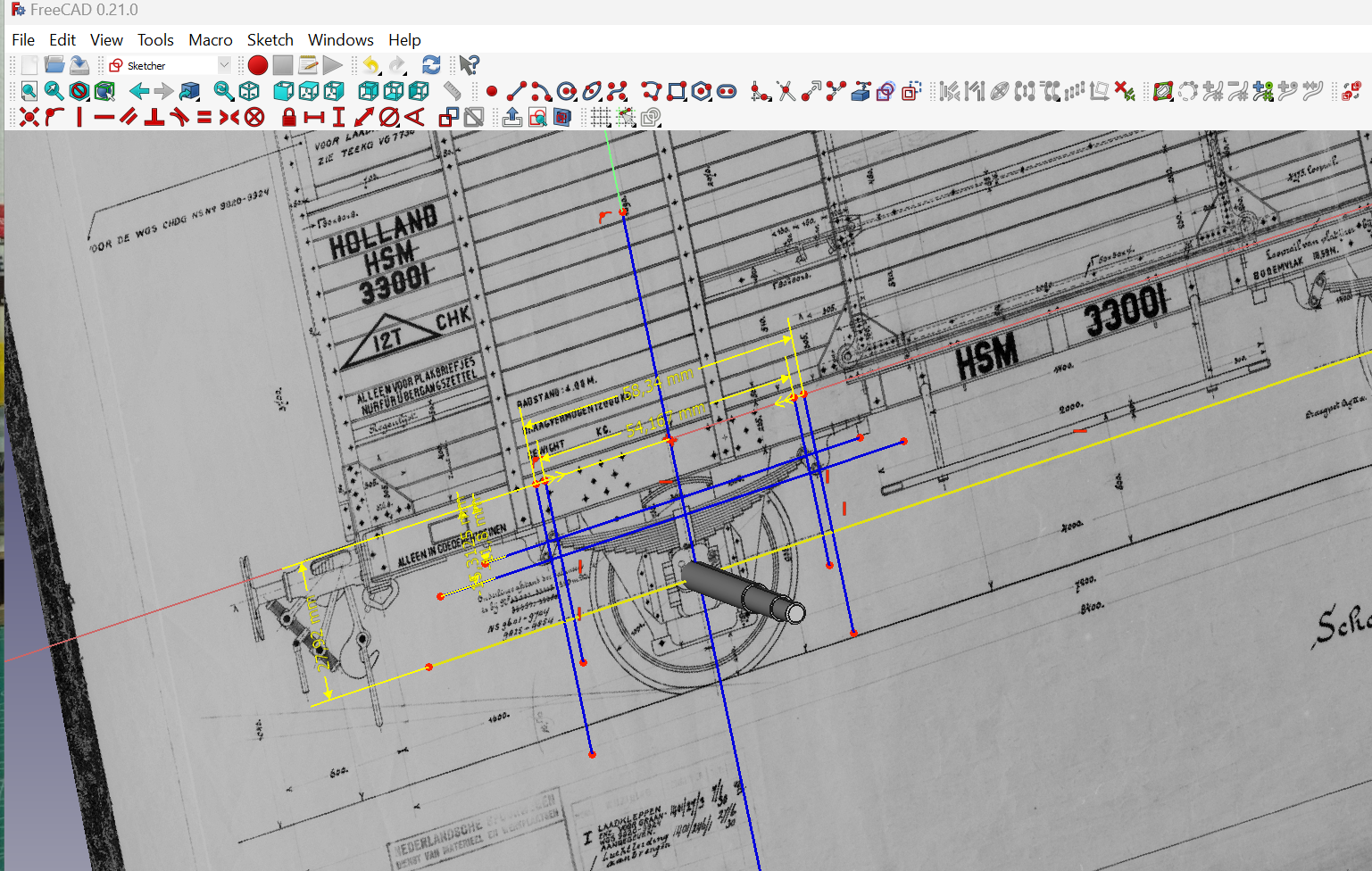This screenshot has width=1372, height=871.
Task: Select the extend edge tool
Action: click(x=811, y=91)
